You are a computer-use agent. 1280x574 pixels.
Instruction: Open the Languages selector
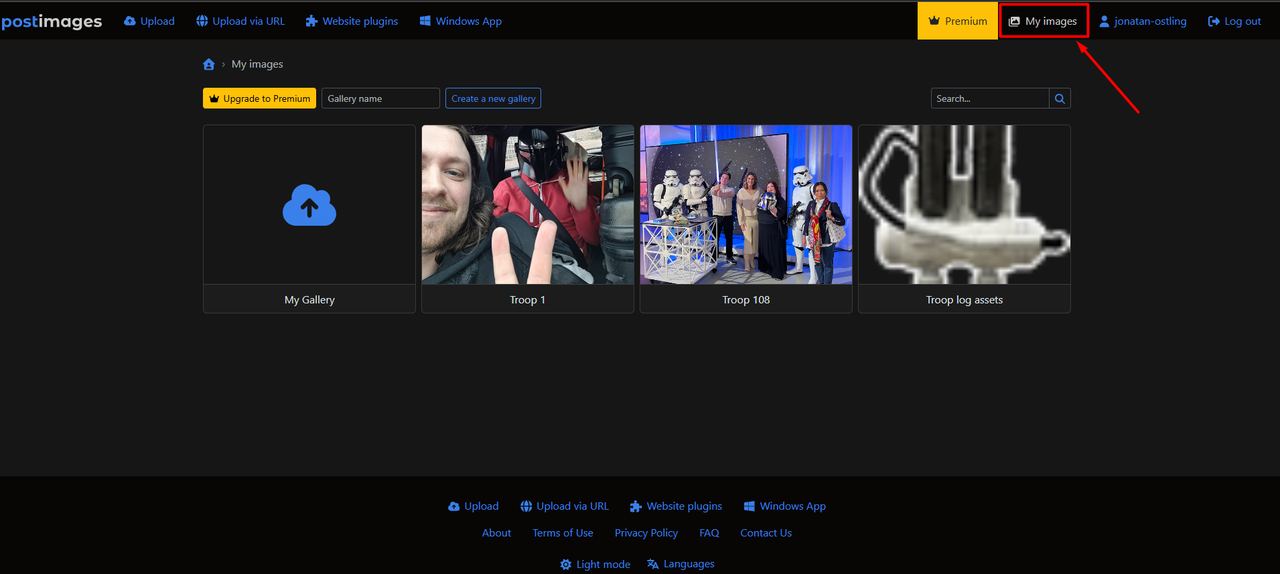point(681,564)
